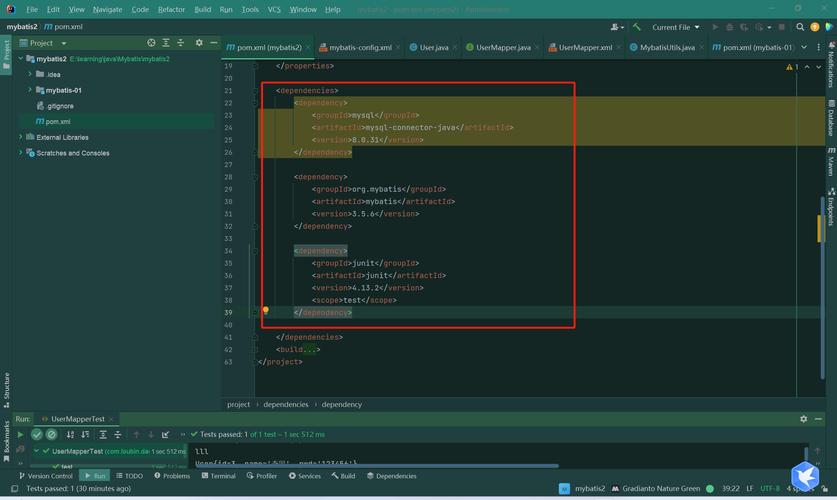Toggle the tool window bars icon in the status bar
Image resolution: width=837 pixels, height=500 pixels.
pyautogui.click(x=14, y=488)
